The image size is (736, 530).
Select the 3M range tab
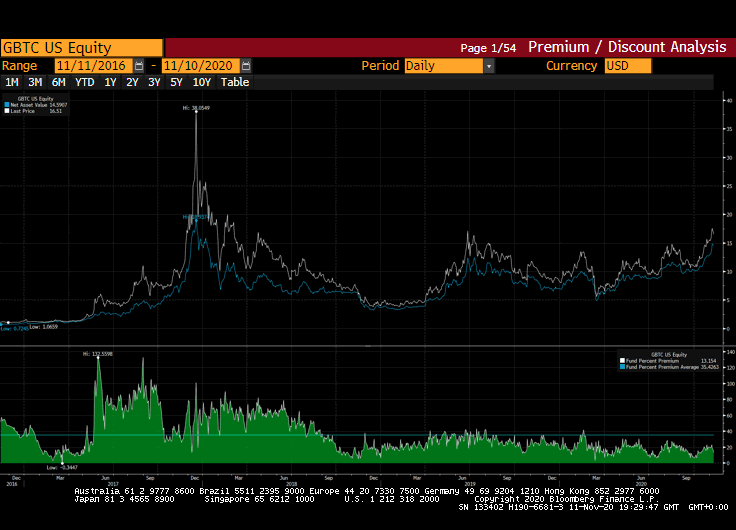pos(35,82)
